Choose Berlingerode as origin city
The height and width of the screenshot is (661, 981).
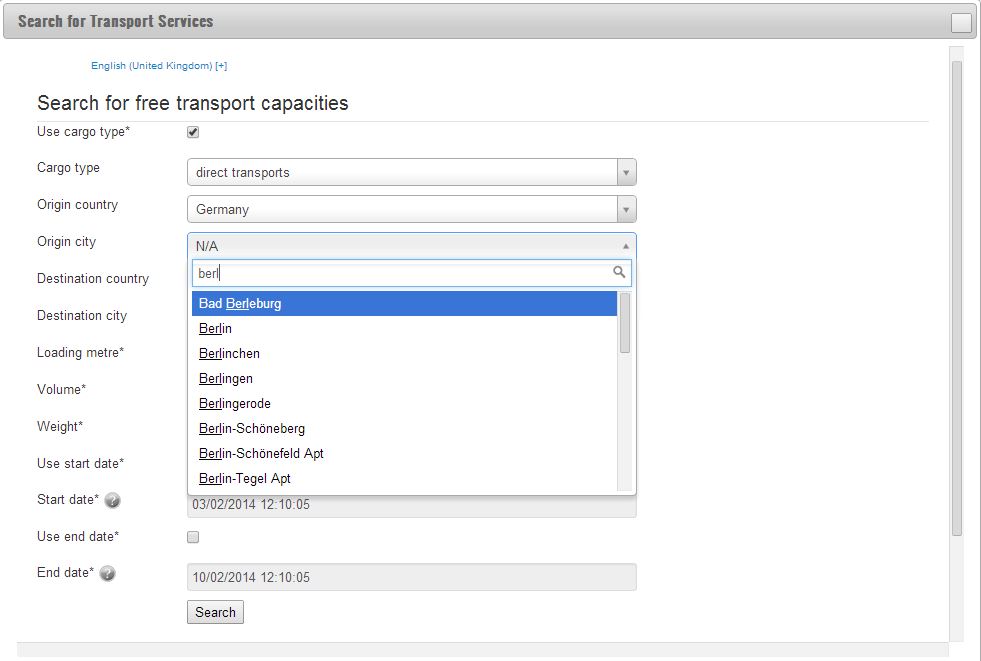(x=404, y=403)
